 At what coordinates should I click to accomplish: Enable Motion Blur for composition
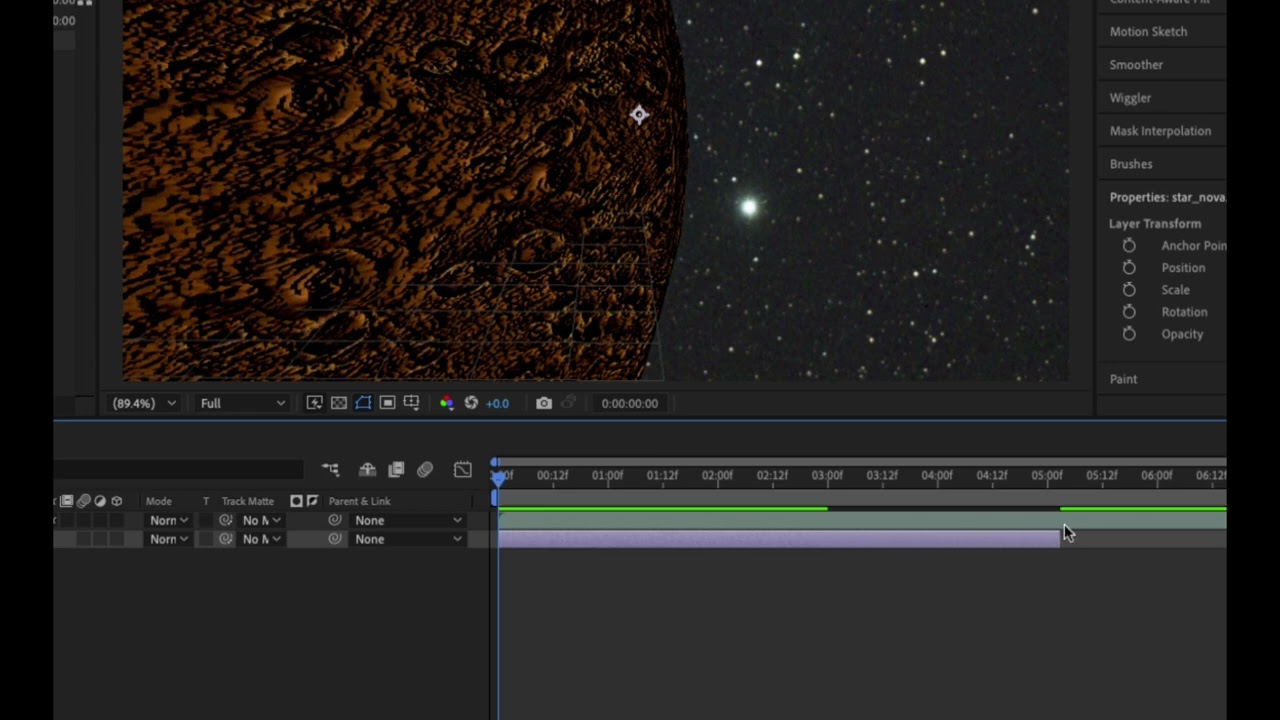(425, 469)
